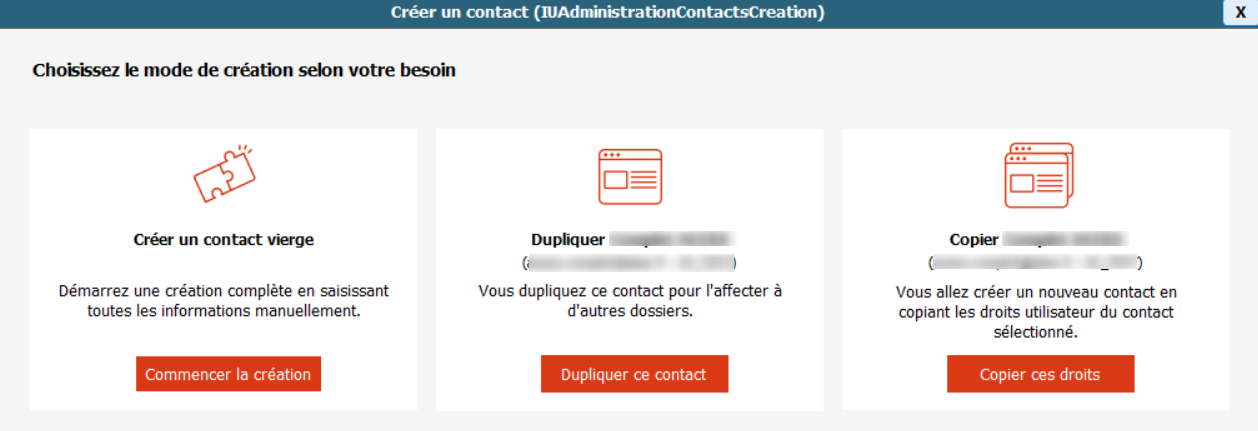The image size is (1258, 431).
Task: Click the blurred email under Copier heading
Action: pyautogui.click(x=1036, y=264)
